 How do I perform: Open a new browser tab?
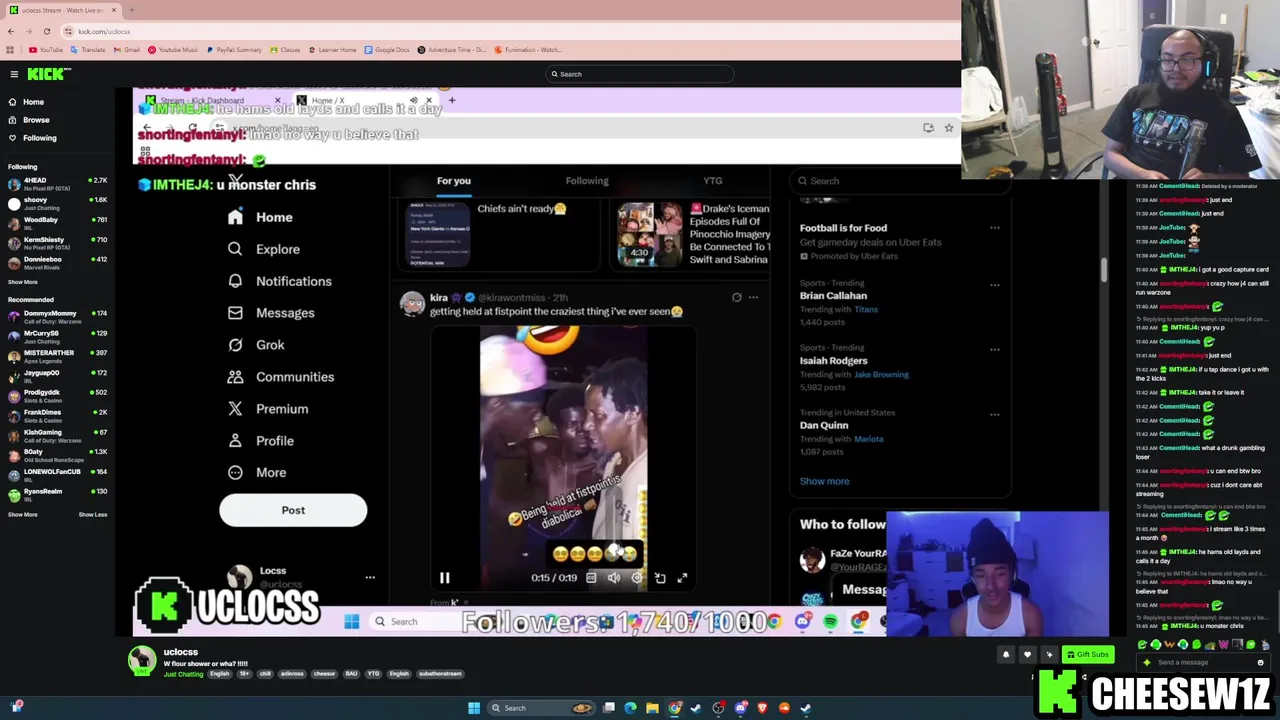[x=131, y=10]
